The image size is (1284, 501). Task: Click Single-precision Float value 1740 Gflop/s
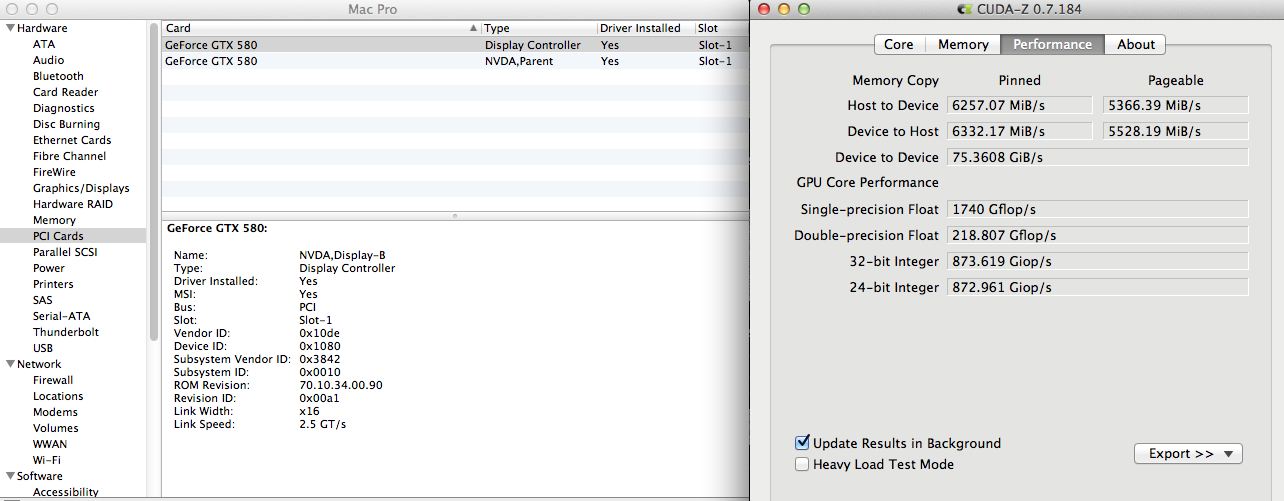click(x=1098, y=209)
